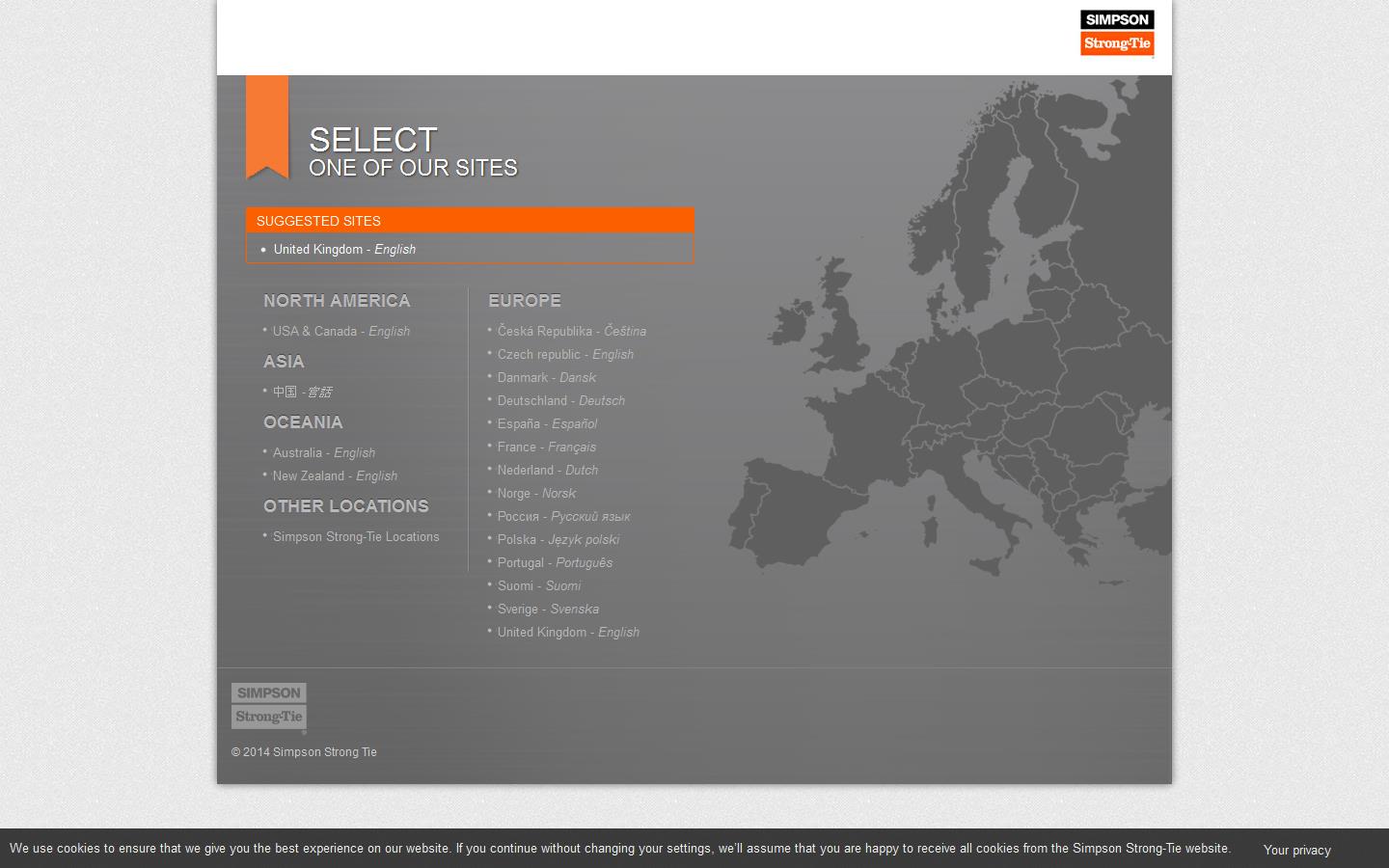
Task: Choose the Polska - Język polski site
Action: (x=558, y=540)
